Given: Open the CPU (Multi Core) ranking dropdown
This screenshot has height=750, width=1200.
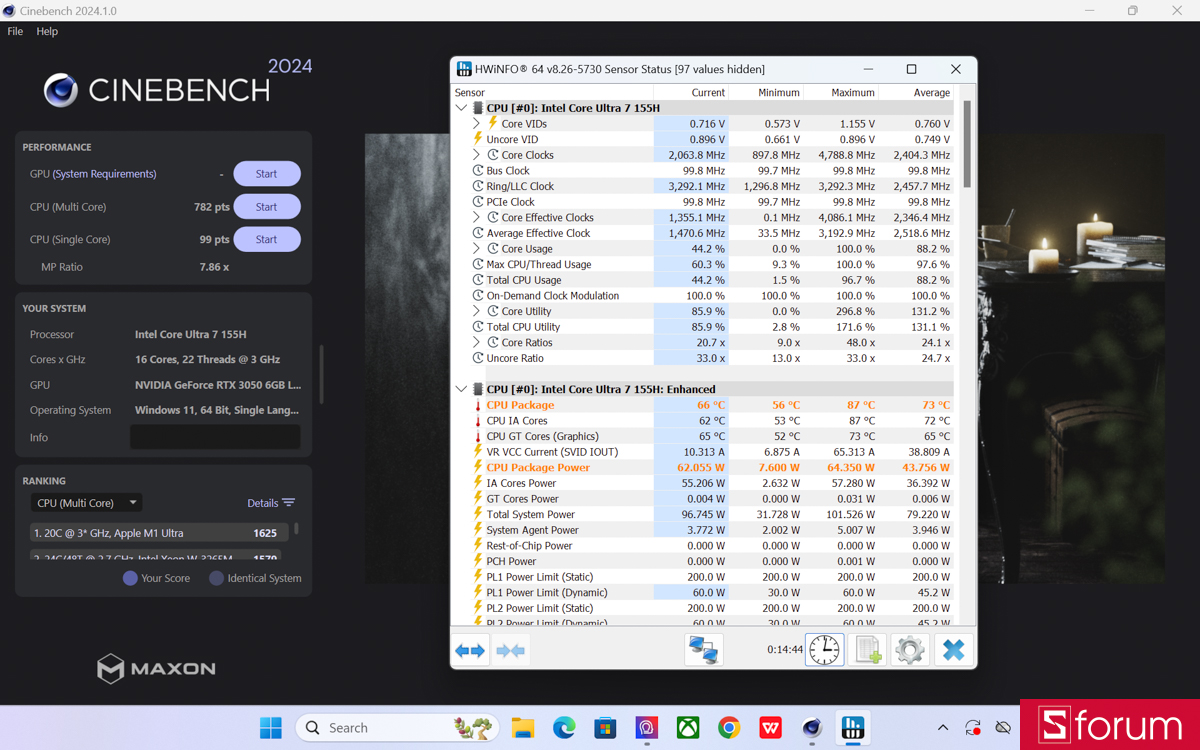Looking at the screenshot, I should [x=86, y=502].
